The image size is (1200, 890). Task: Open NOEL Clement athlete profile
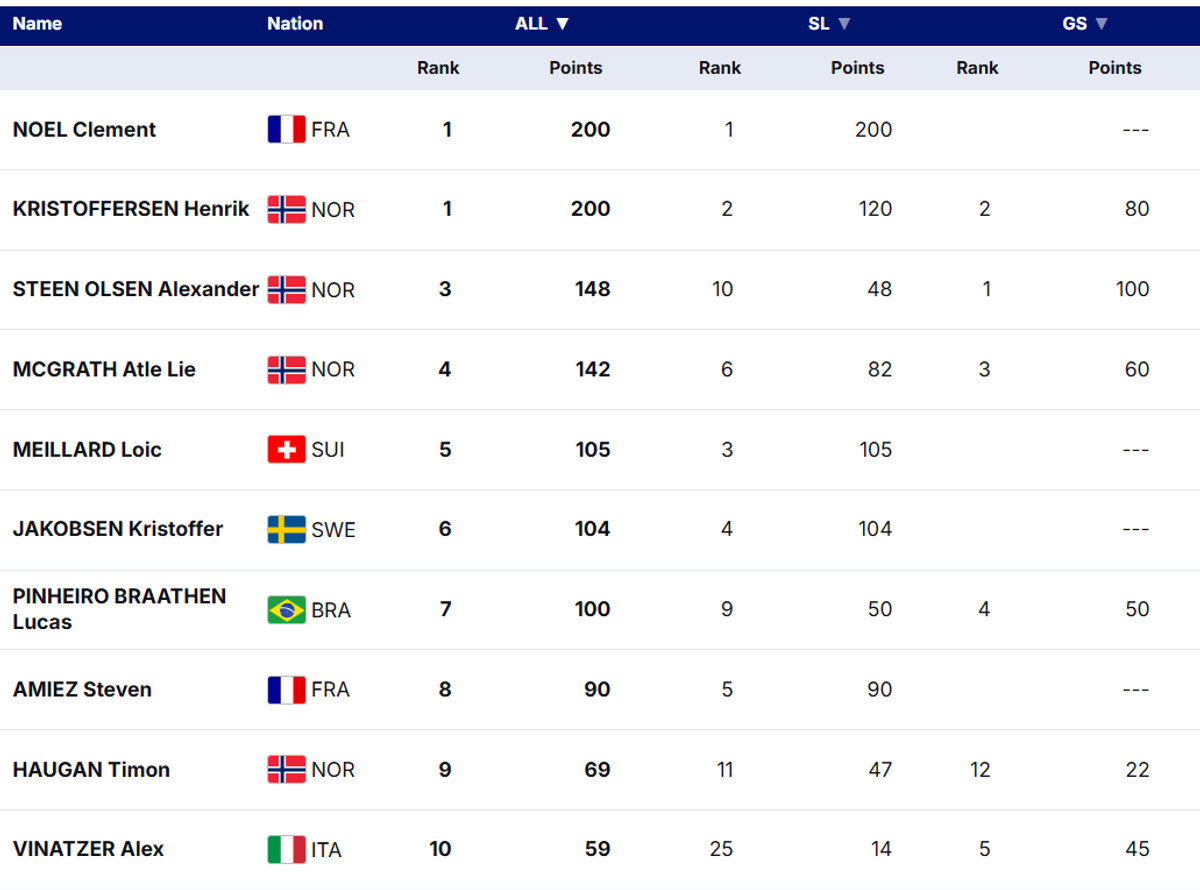[x=84, y=130]
